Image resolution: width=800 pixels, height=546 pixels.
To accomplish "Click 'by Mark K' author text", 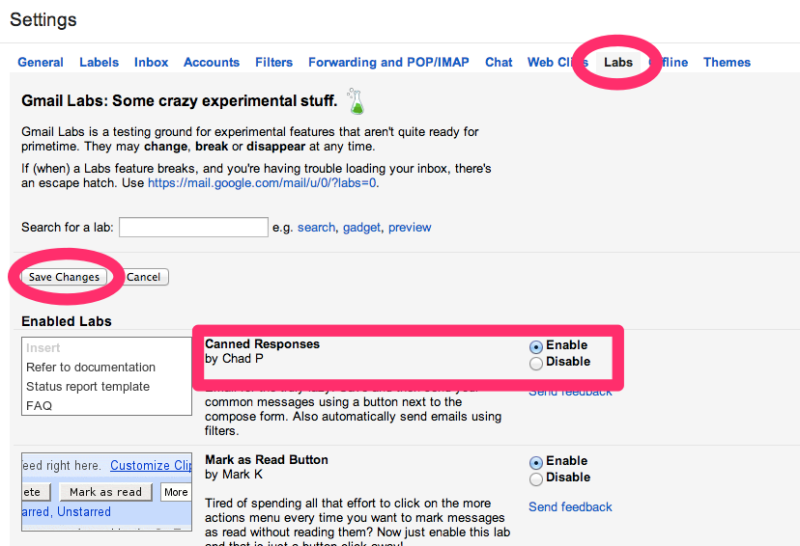I will coord(234,474).
